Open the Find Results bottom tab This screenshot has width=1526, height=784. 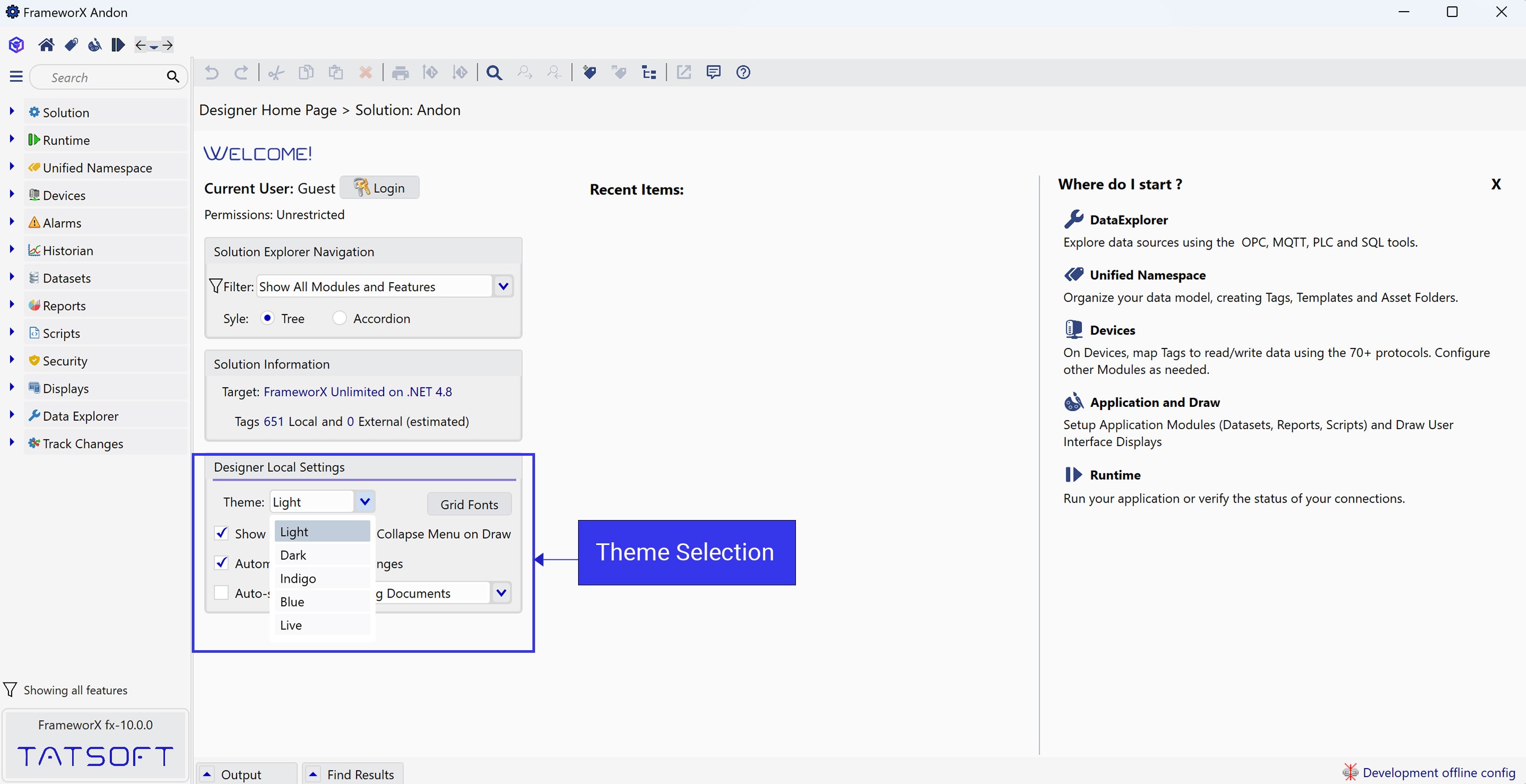(x=353, y=774)
